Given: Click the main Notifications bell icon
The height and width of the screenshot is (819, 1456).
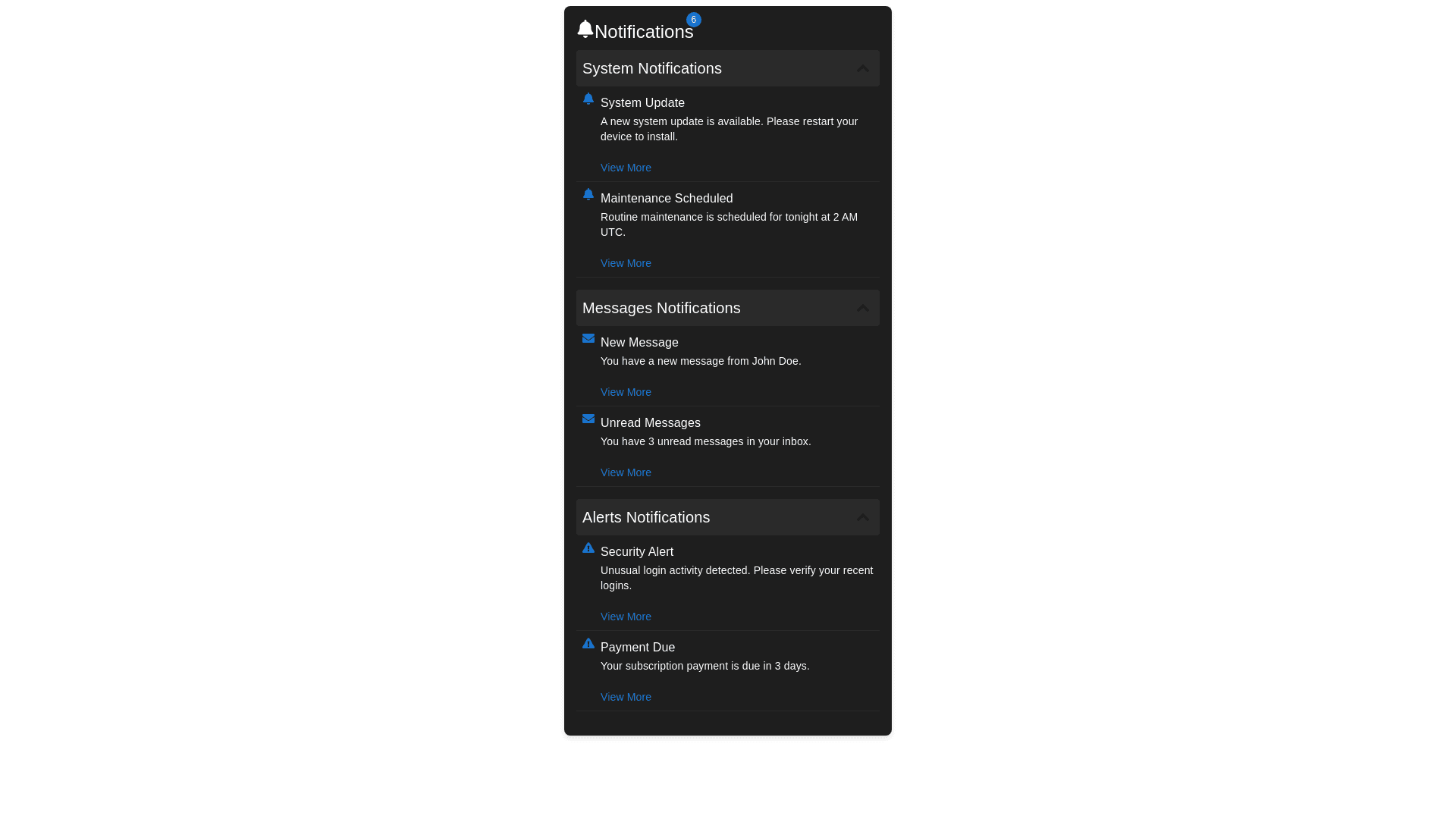Looking at the screenshot, I should pos(585,29).
